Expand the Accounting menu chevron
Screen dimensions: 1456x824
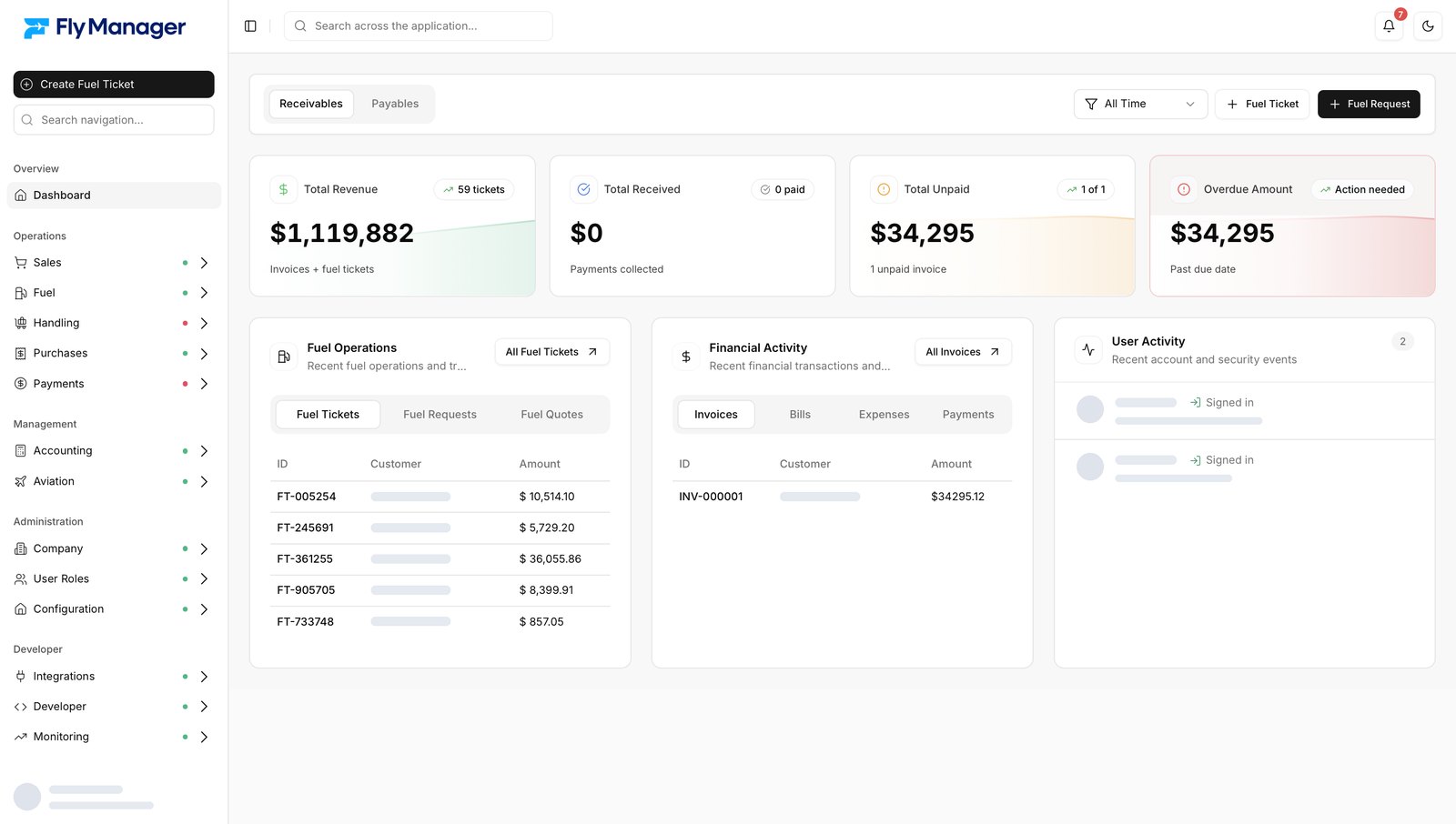[204, 451]
